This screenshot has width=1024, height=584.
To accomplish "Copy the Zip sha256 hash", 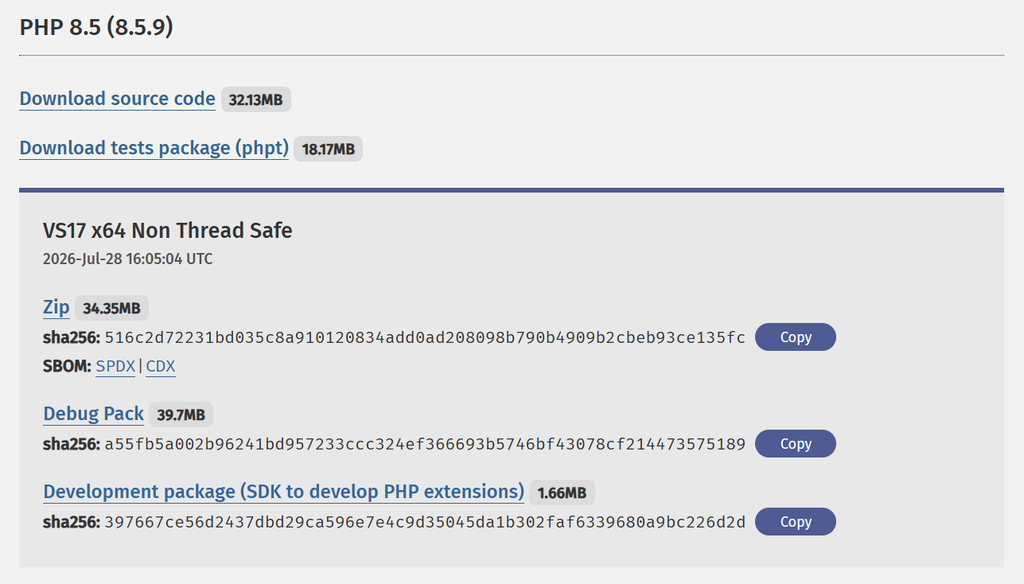I will point(795,337).
